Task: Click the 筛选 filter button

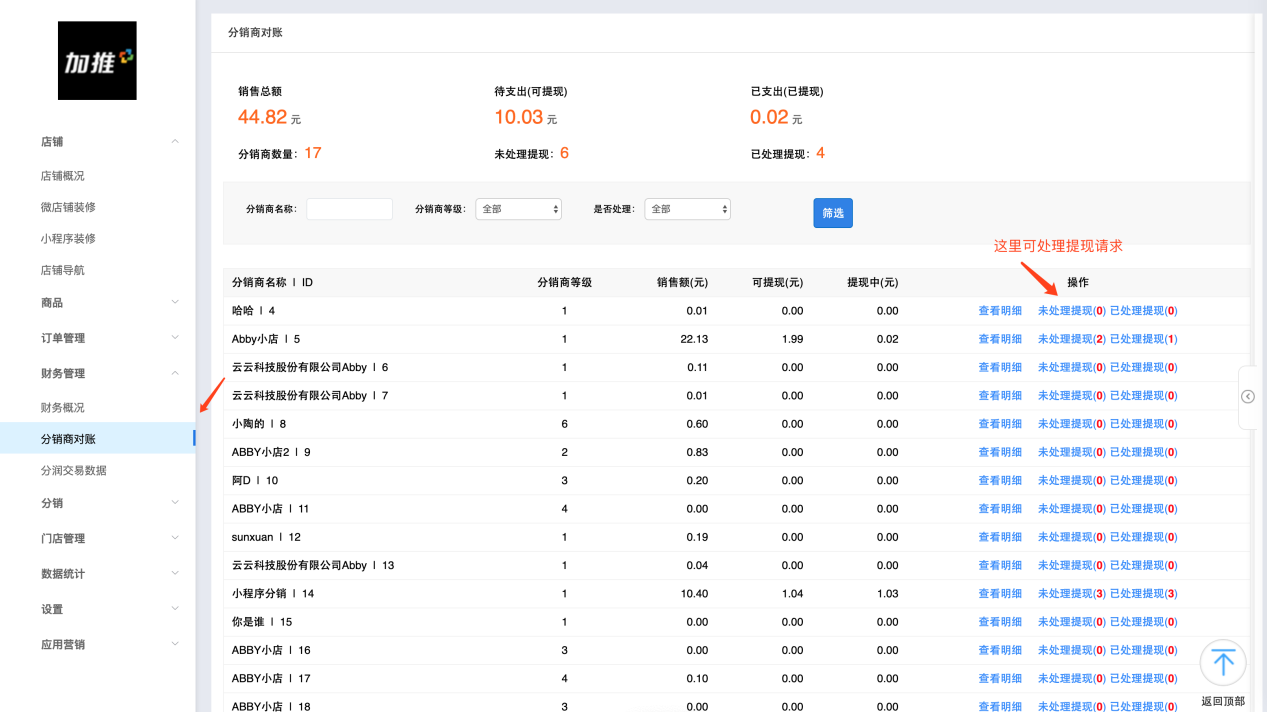Action: click(x=833, y=213)
